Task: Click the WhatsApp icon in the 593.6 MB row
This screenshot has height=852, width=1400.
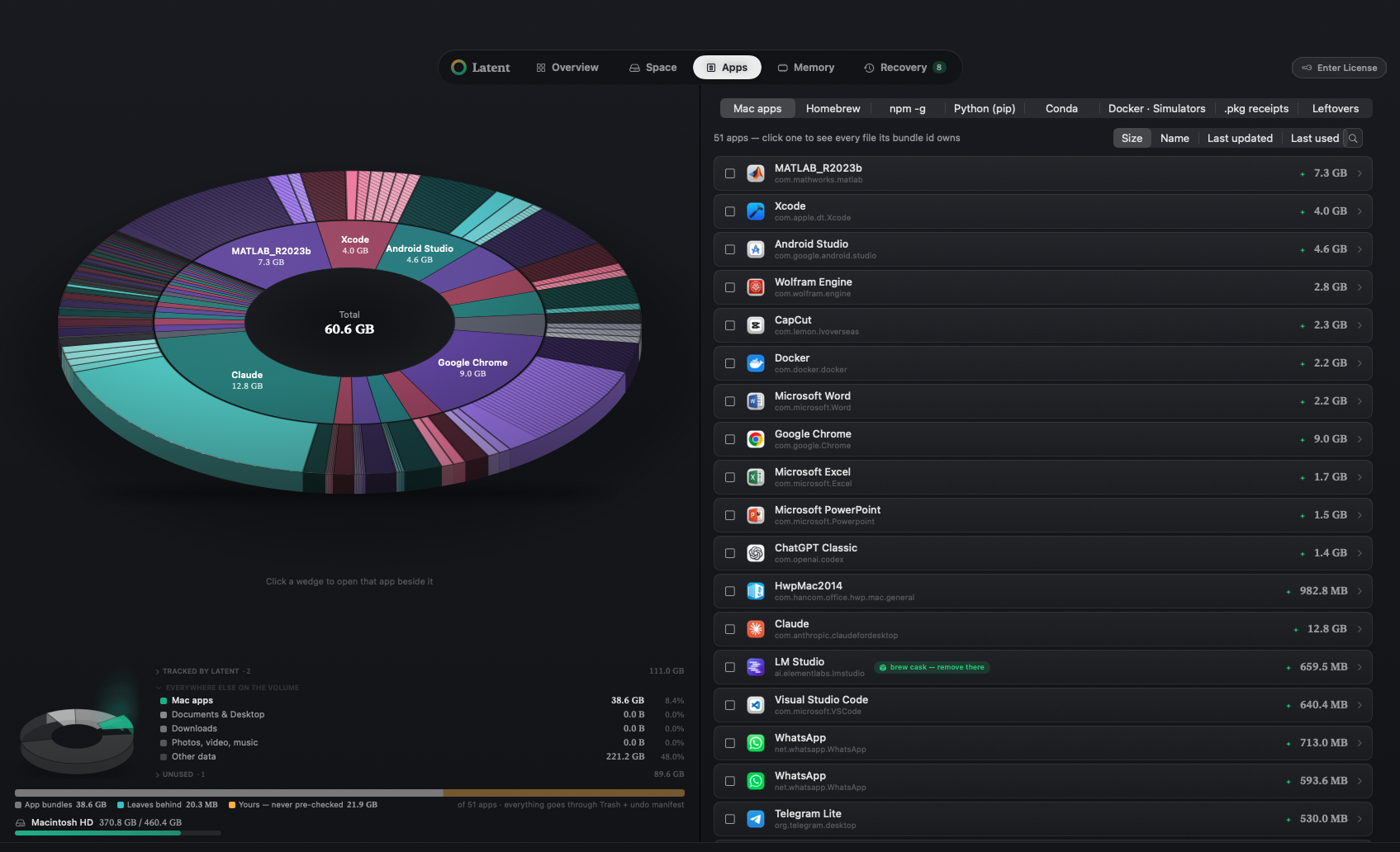Action: (756, 781)
